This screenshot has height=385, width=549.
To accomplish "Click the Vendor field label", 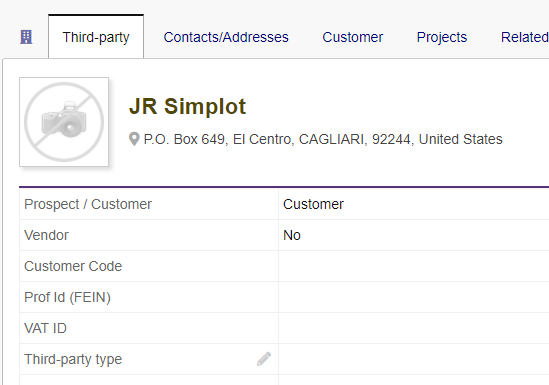I will pos(46,235).
